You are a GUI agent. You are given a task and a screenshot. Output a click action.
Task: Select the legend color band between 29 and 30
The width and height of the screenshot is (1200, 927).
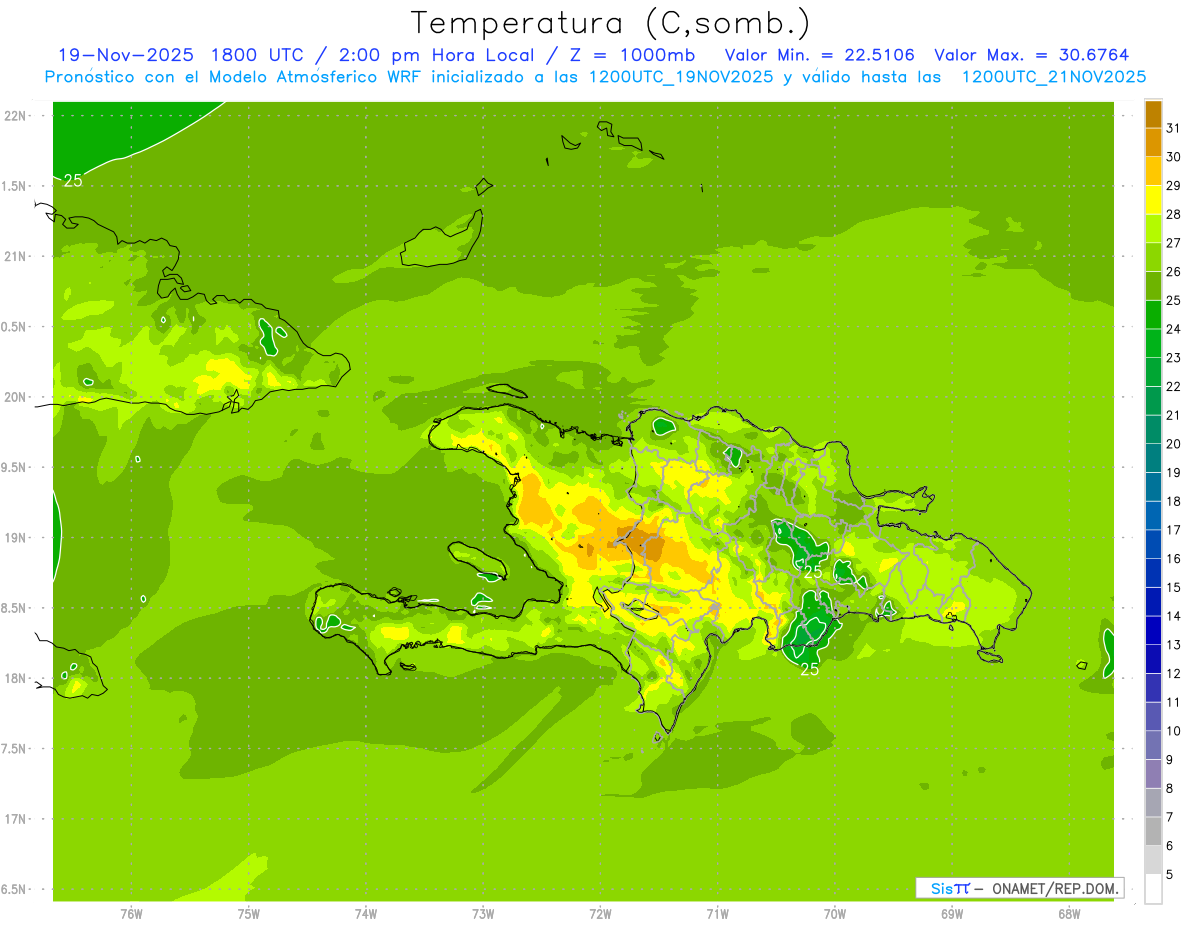(1153, 171)
